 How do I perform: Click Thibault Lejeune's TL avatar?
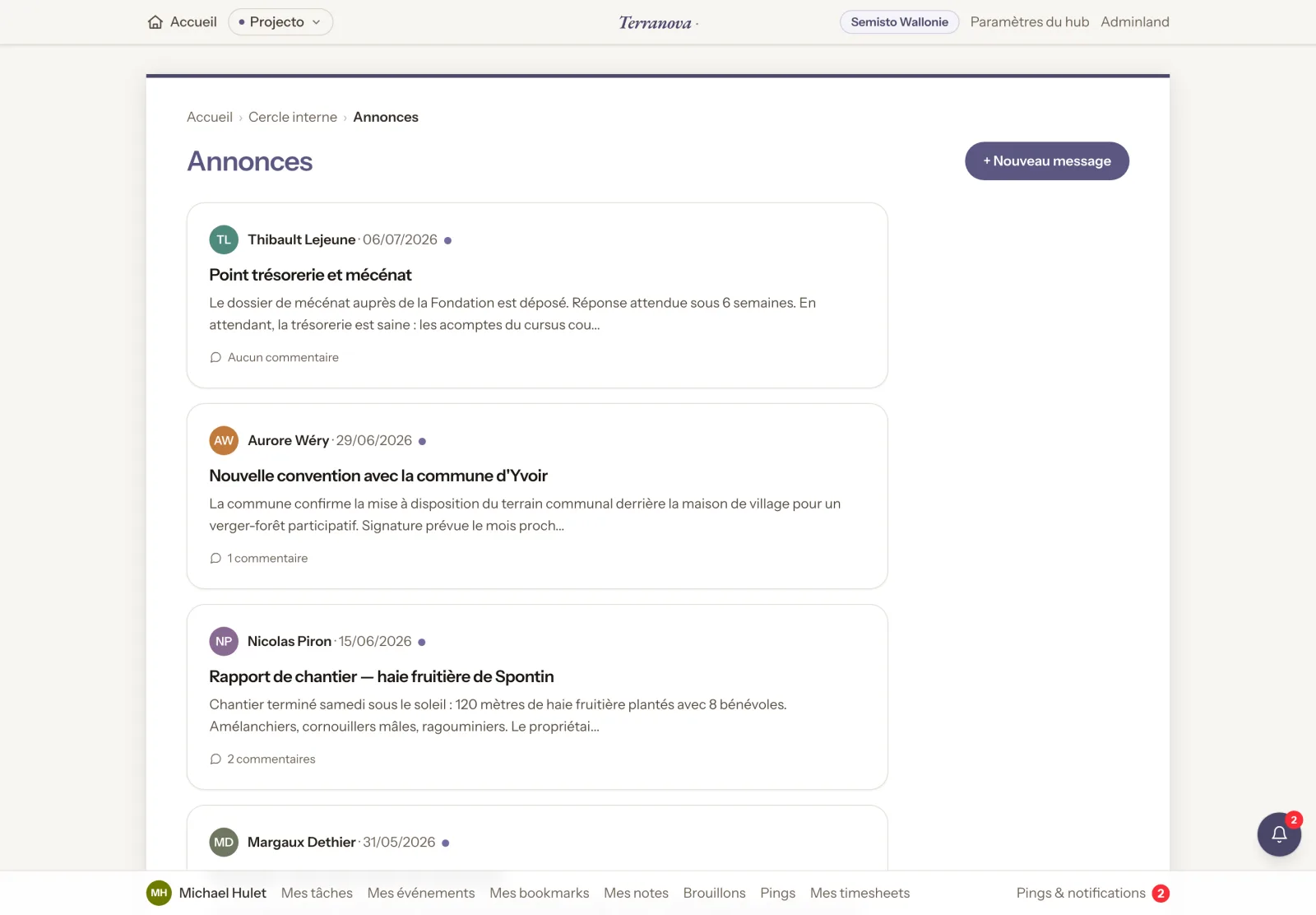click(x=224, y=239)
